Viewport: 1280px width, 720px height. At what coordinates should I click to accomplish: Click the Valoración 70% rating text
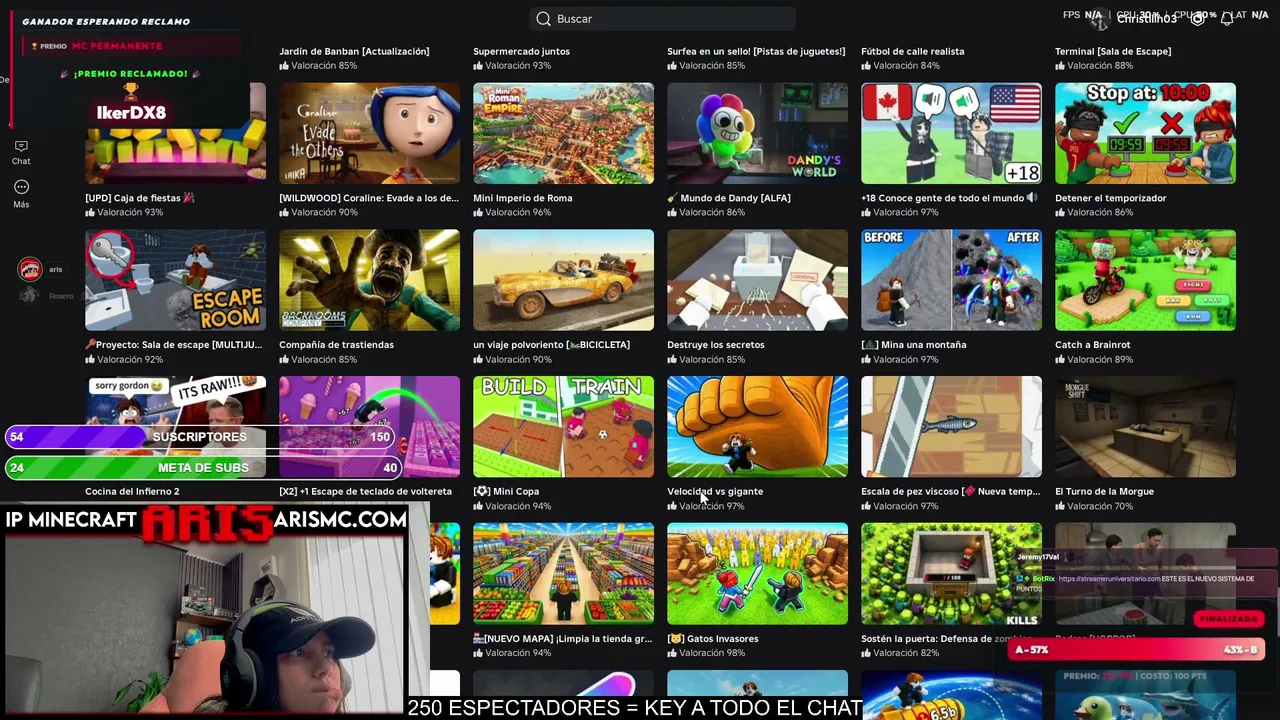[x=1100, y=507]
